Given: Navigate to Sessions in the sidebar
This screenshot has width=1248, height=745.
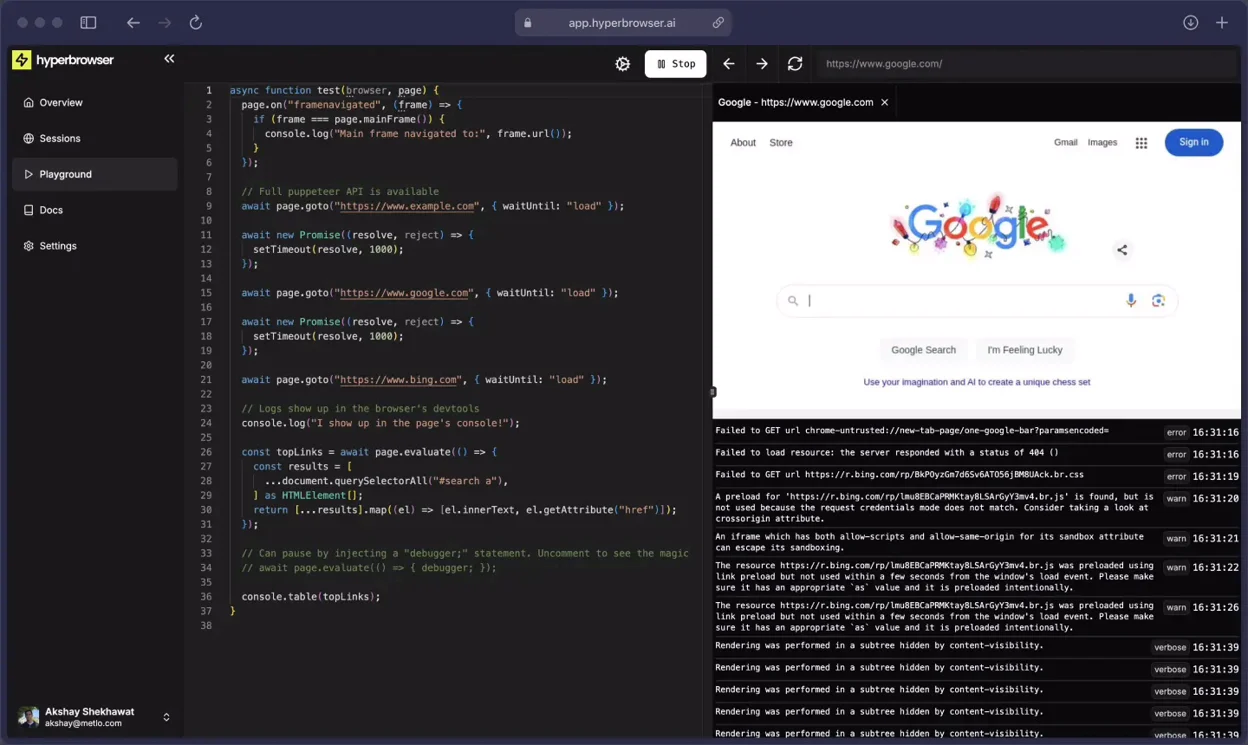Looking at the screenshot, I should [x=58, y=138].
